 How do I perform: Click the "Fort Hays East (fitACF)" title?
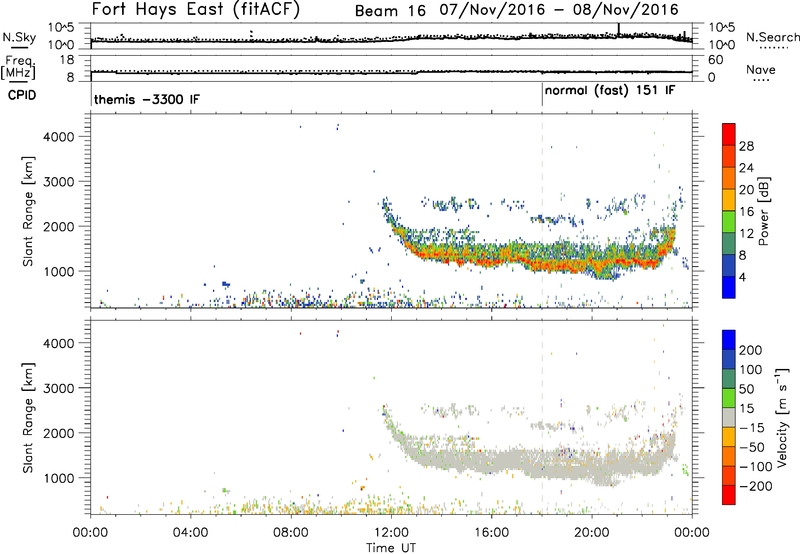[x=195, y=10]
